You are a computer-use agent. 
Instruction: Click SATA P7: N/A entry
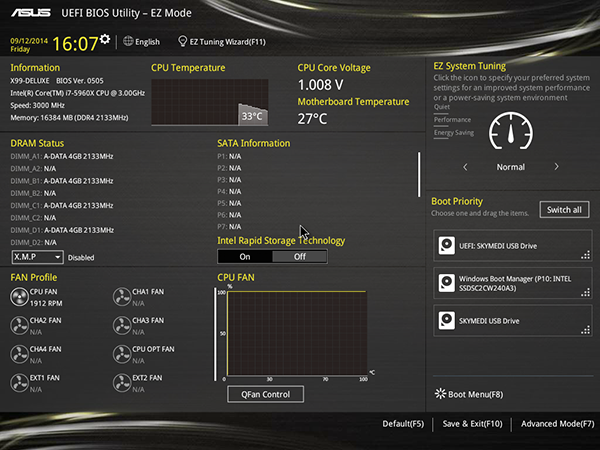(229, 227)
